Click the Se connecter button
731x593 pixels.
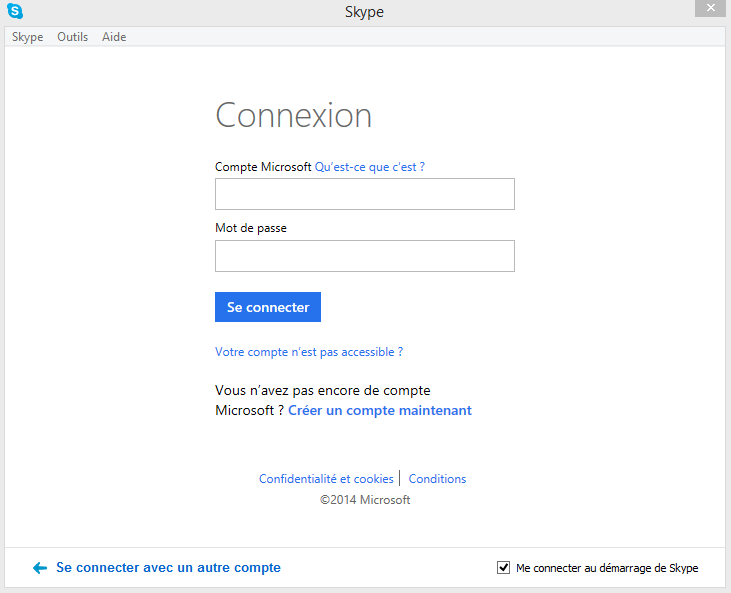268,307
